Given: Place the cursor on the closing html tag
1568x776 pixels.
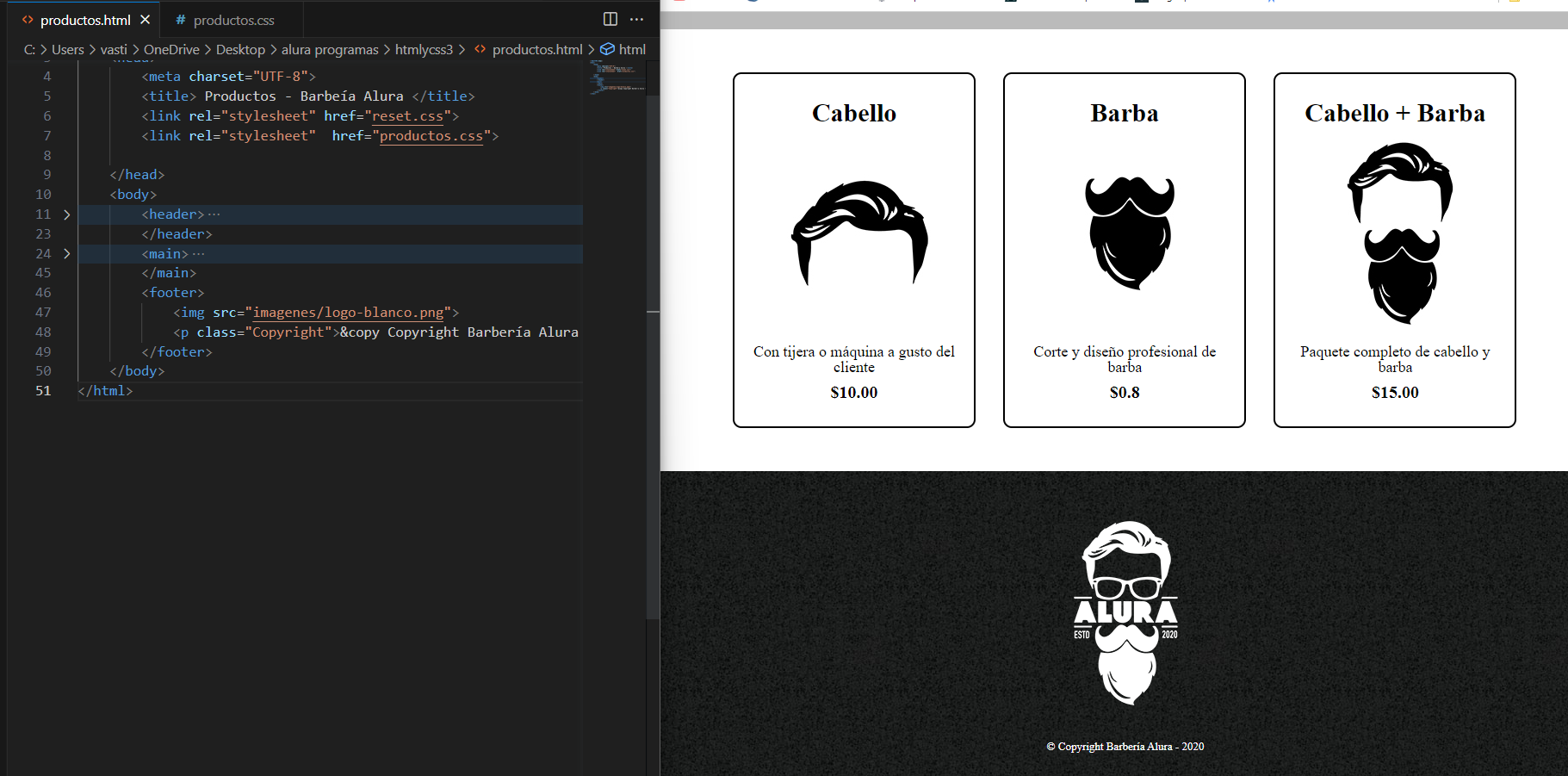Looking at the screenshot, I should click(105, 391).
